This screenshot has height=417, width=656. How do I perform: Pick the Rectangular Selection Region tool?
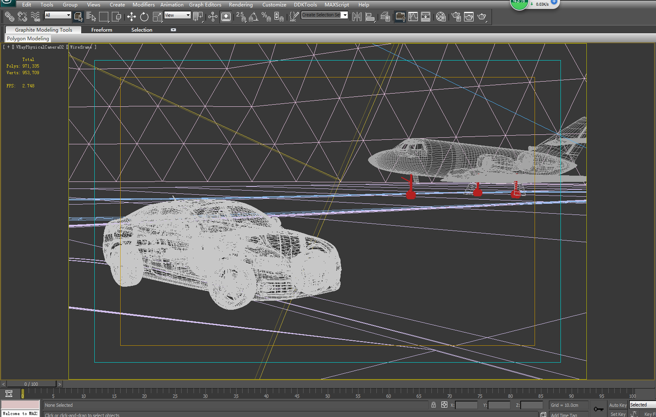[x=104, y=16]
